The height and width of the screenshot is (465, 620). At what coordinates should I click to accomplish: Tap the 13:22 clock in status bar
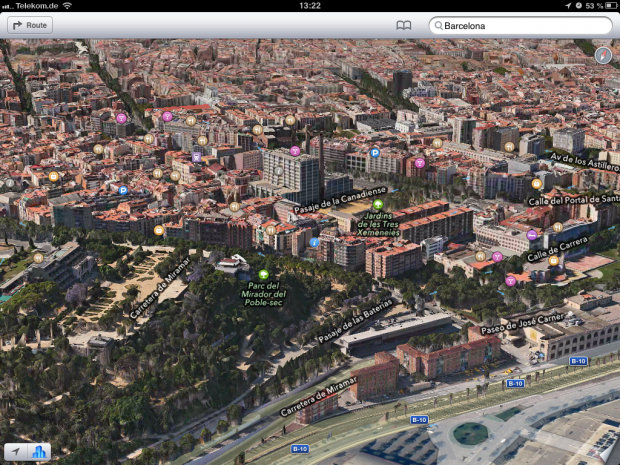(x=310, y=6)
